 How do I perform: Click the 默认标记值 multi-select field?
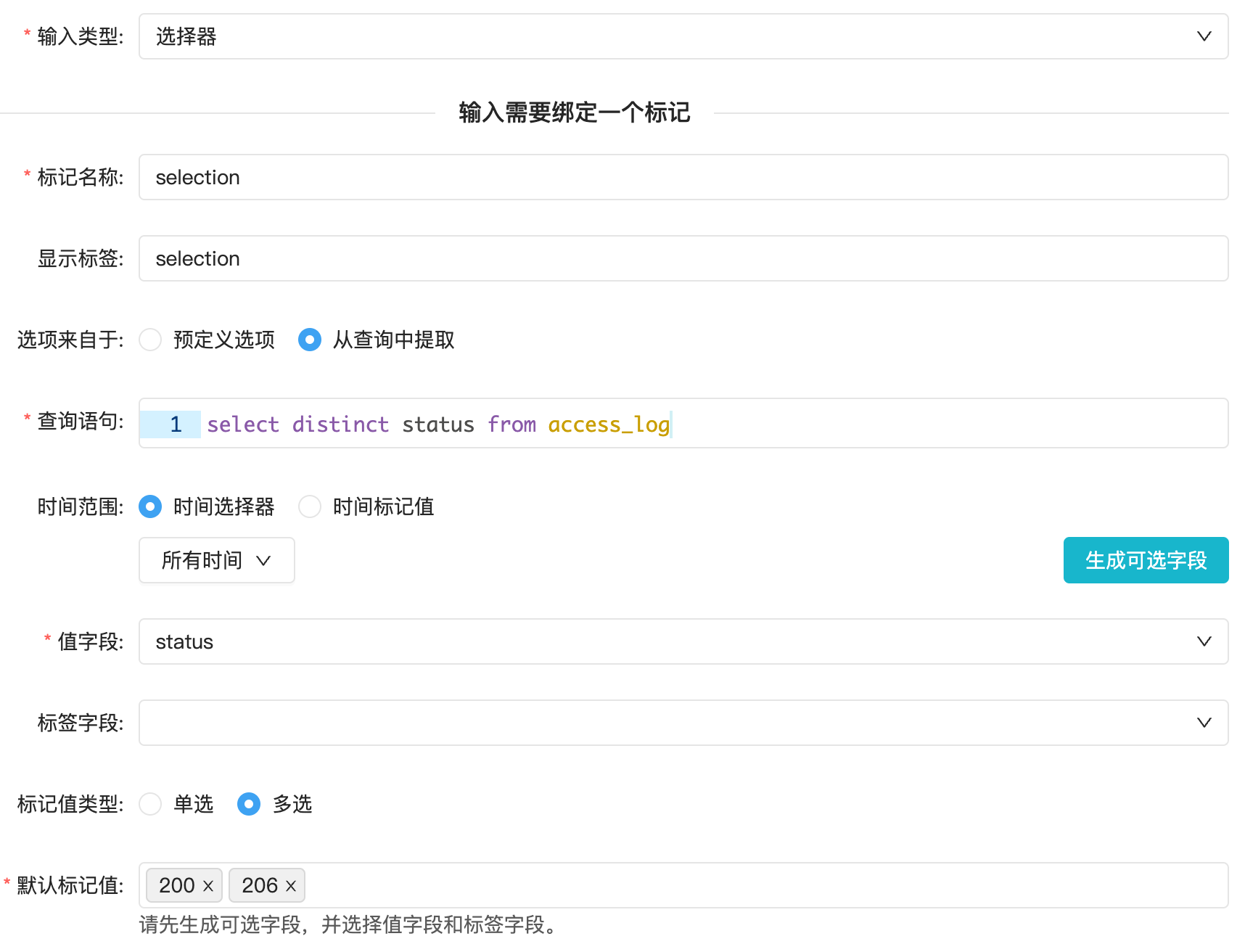point(683,885)
